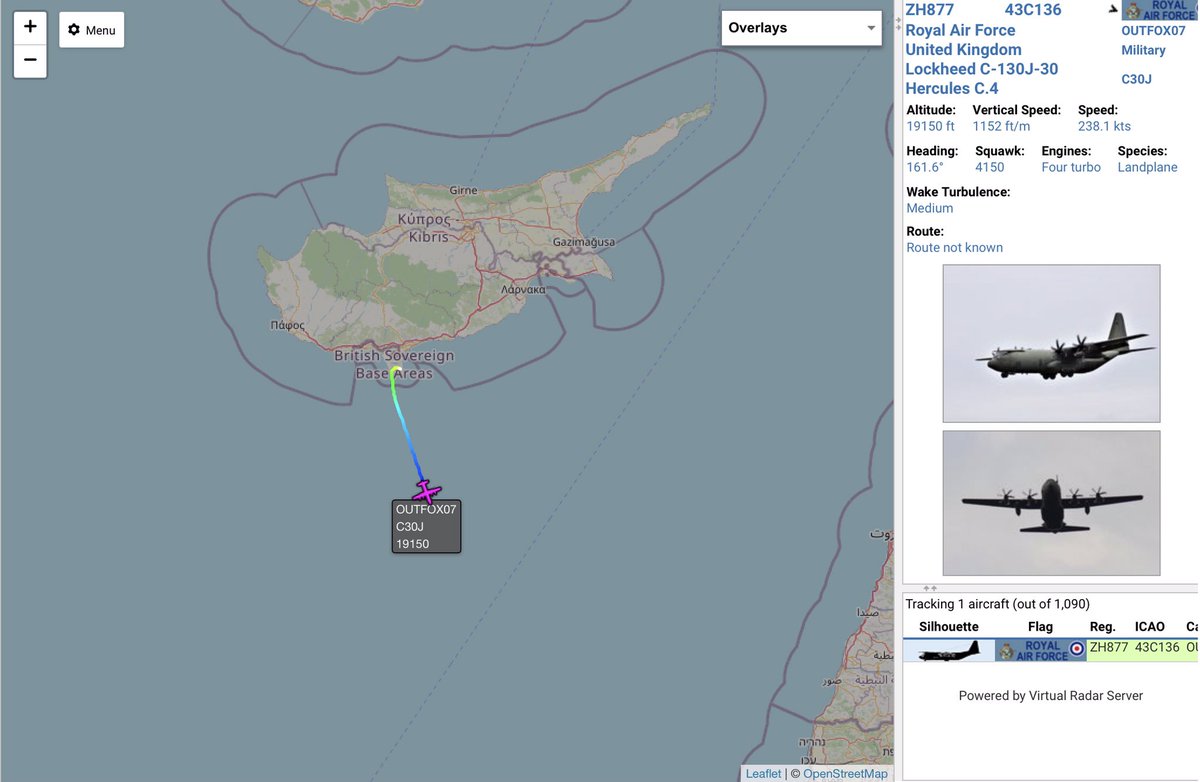Zoom out on the map
The height and width of the screenshot is (782, 1200).
[x=30, y=61]
